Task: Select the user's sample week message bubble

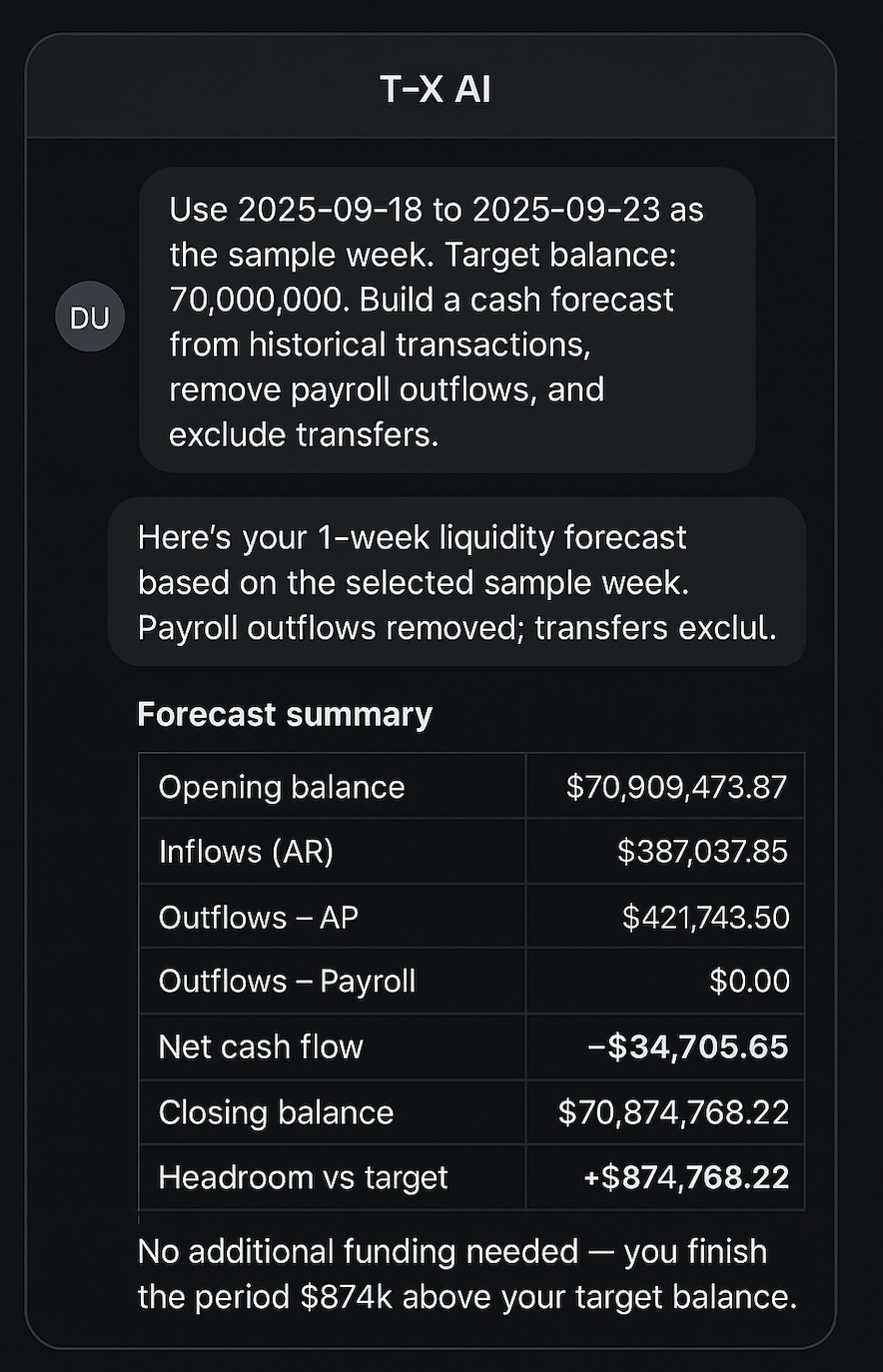Action: 446,321
